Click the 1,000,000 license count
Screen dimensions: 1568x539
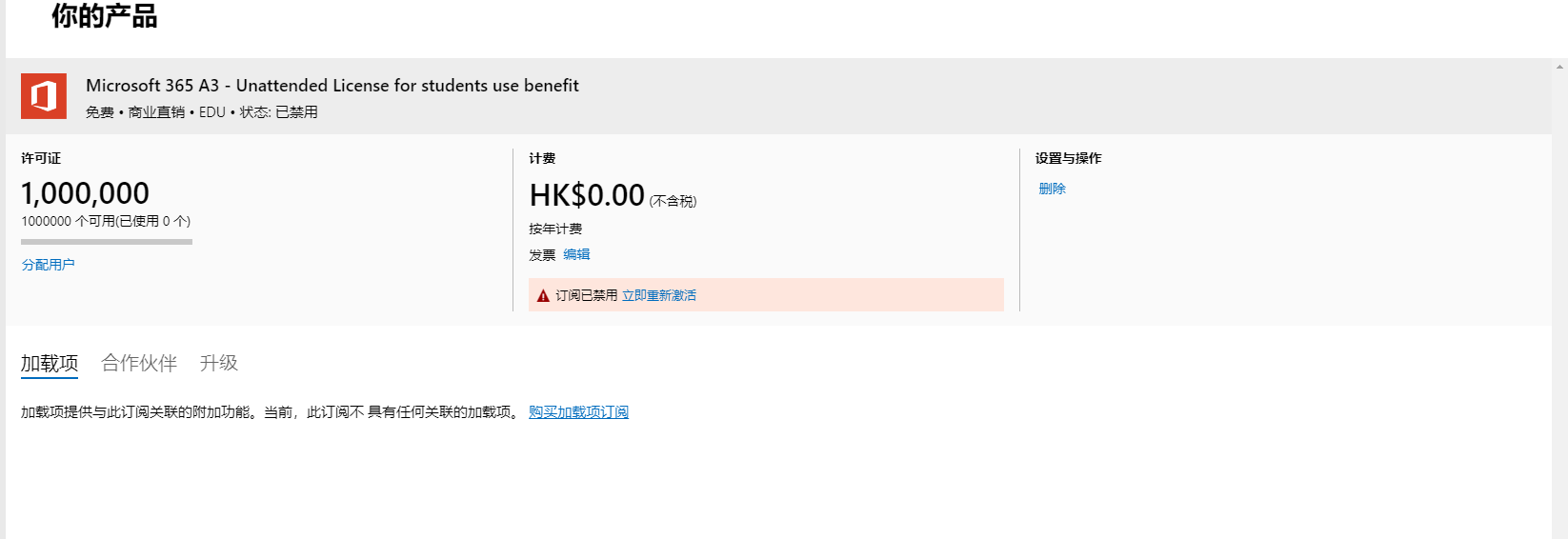pos(85,193)
